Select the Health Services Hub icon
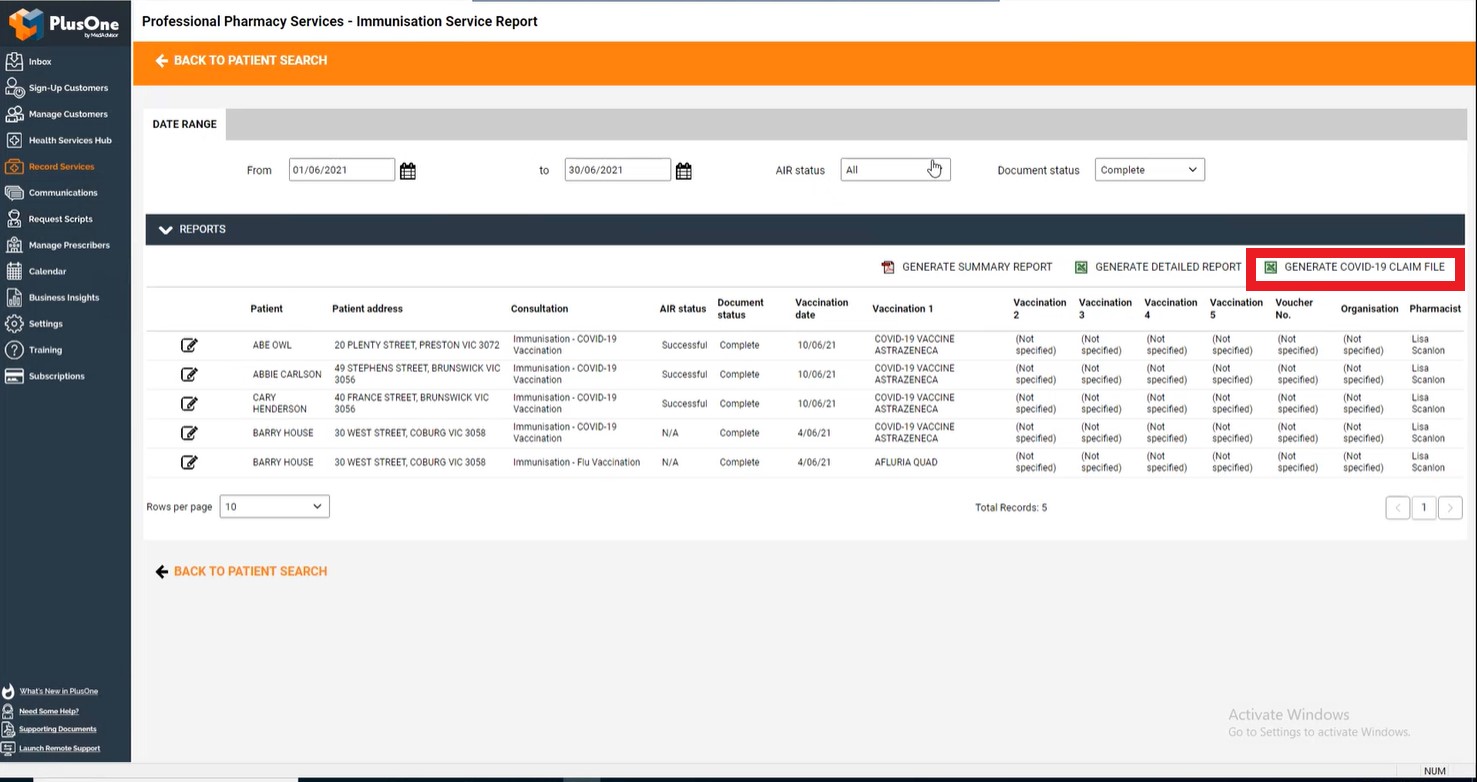1477x782 pixels. tap(14, 140)
